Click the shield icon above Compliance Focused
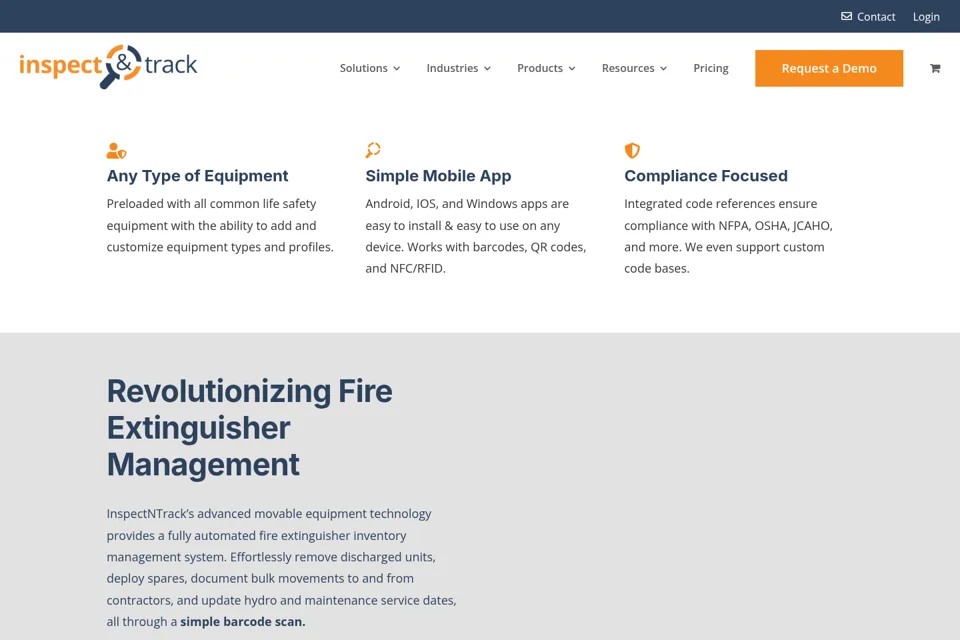The height and width of the screenshot is (640, 960). coord(632,150)
